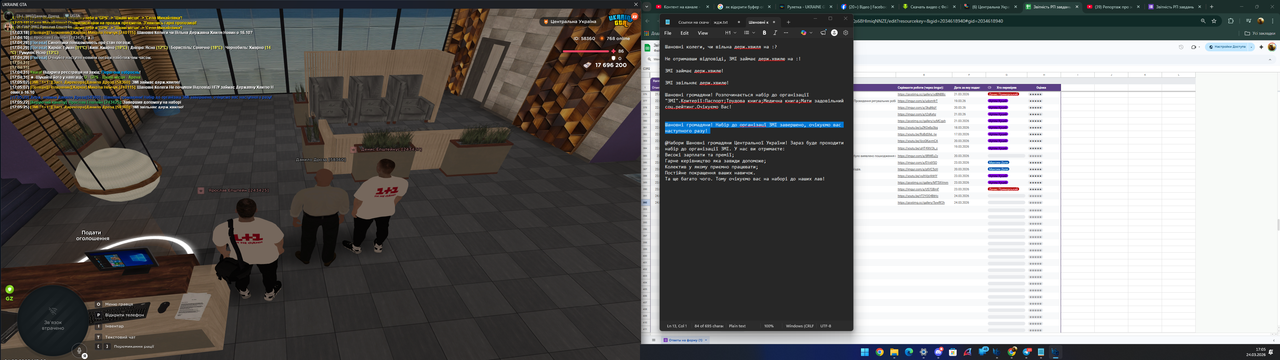Image resolution: width=1280 pixels, height=360 pixels.
Task: Toggle italic formatting in Notepad
Action: point(775,32)
